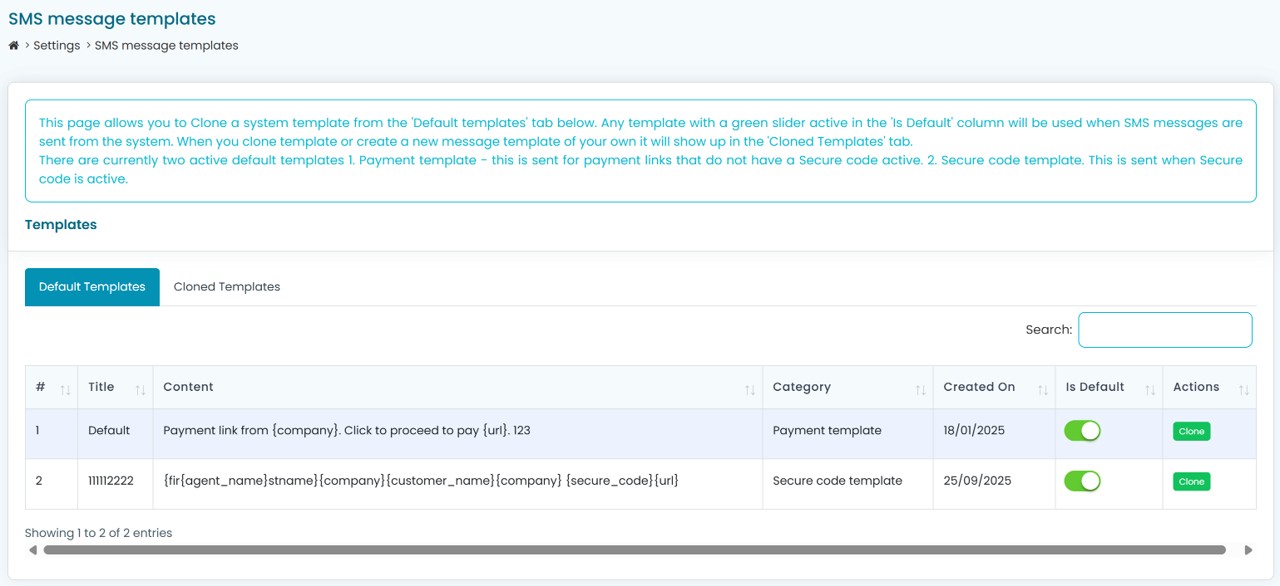
Task: Select the Default Templates tab
Action: pos(92,287)
